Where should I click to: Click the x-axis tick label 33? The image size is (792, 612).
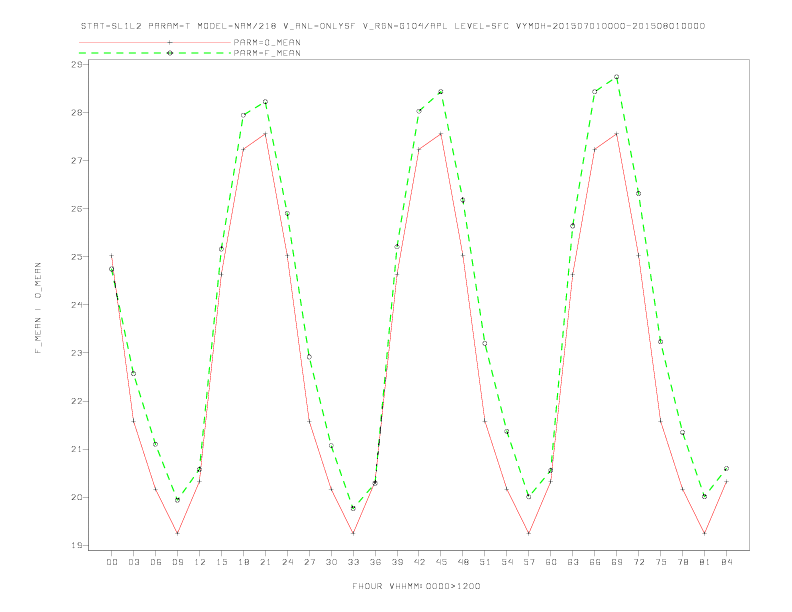point(353,562)
